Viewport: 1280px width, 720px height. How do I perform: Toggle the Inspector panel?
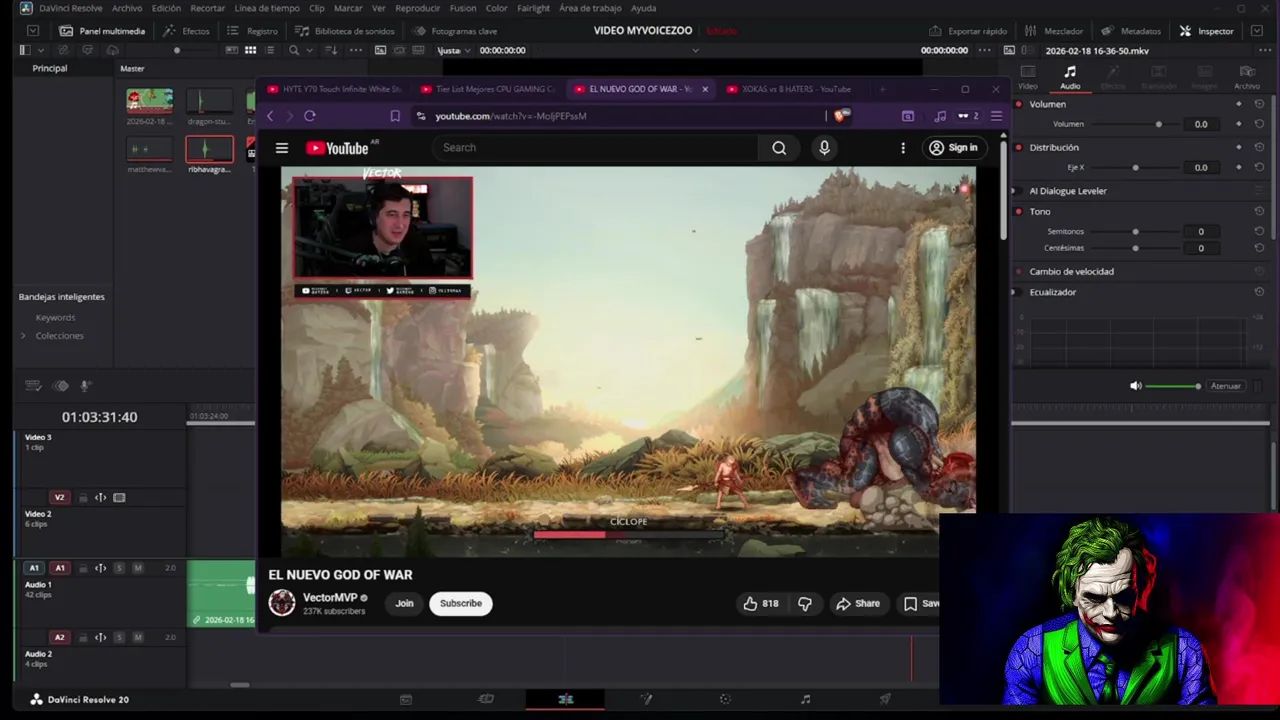[x=1207, y=31]
